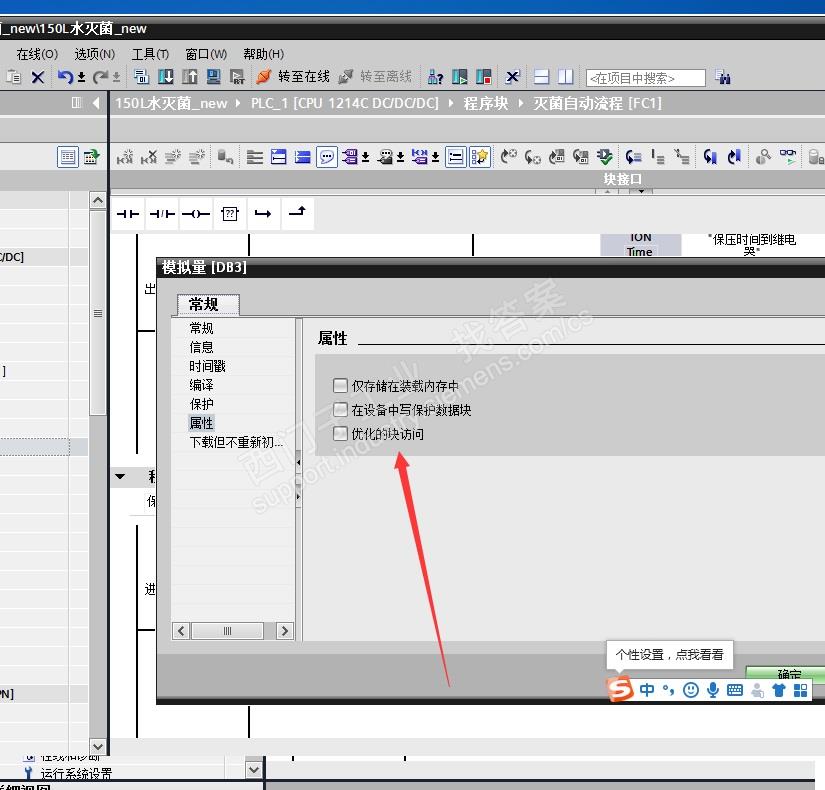The height and width of the screenshot is (790, 825).
Task: Split the editor space horizontally
Action: pyautogui.click(x=541, y=77)
